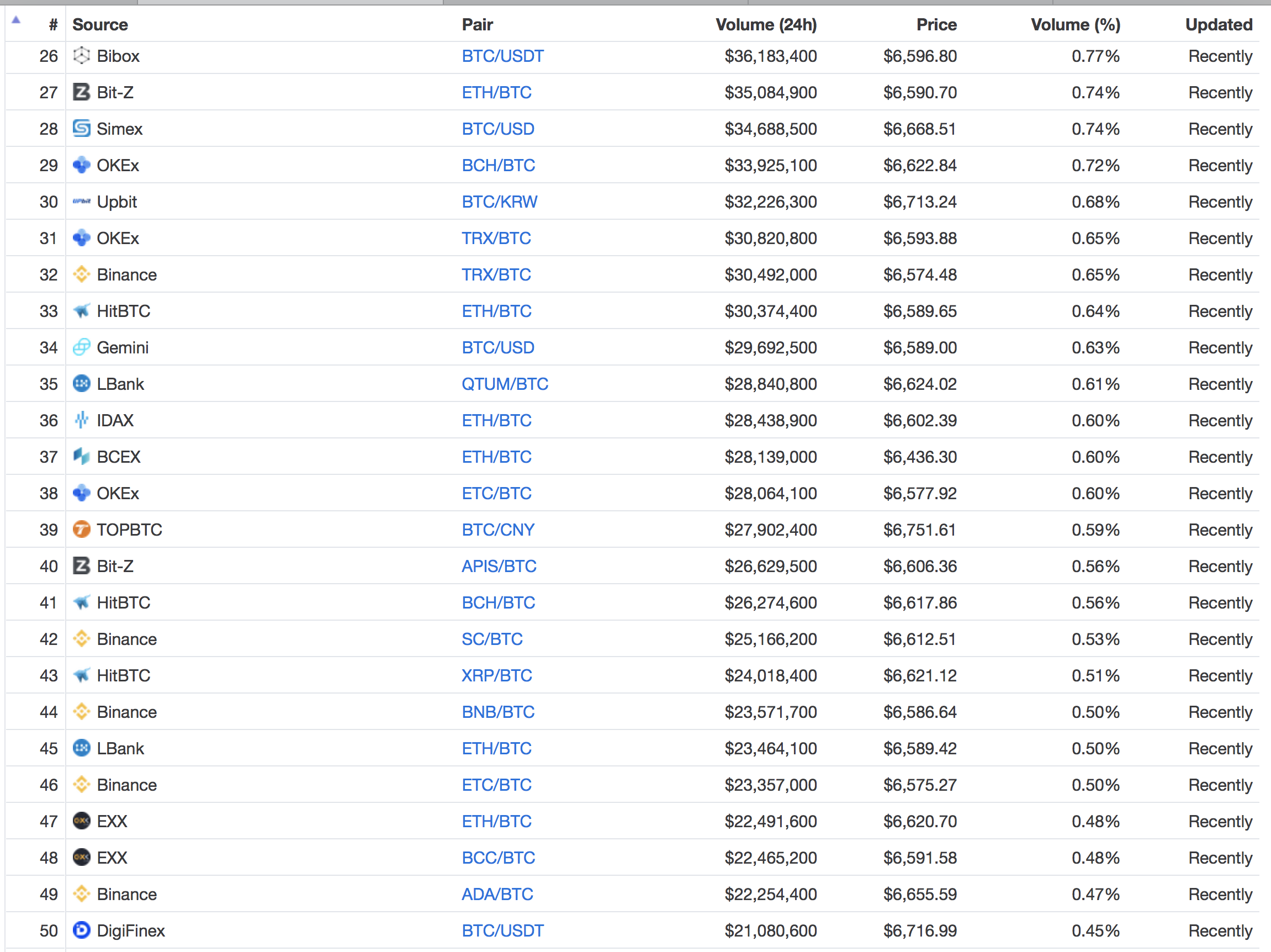Sort the table by Source column header

tap(100, 25)
